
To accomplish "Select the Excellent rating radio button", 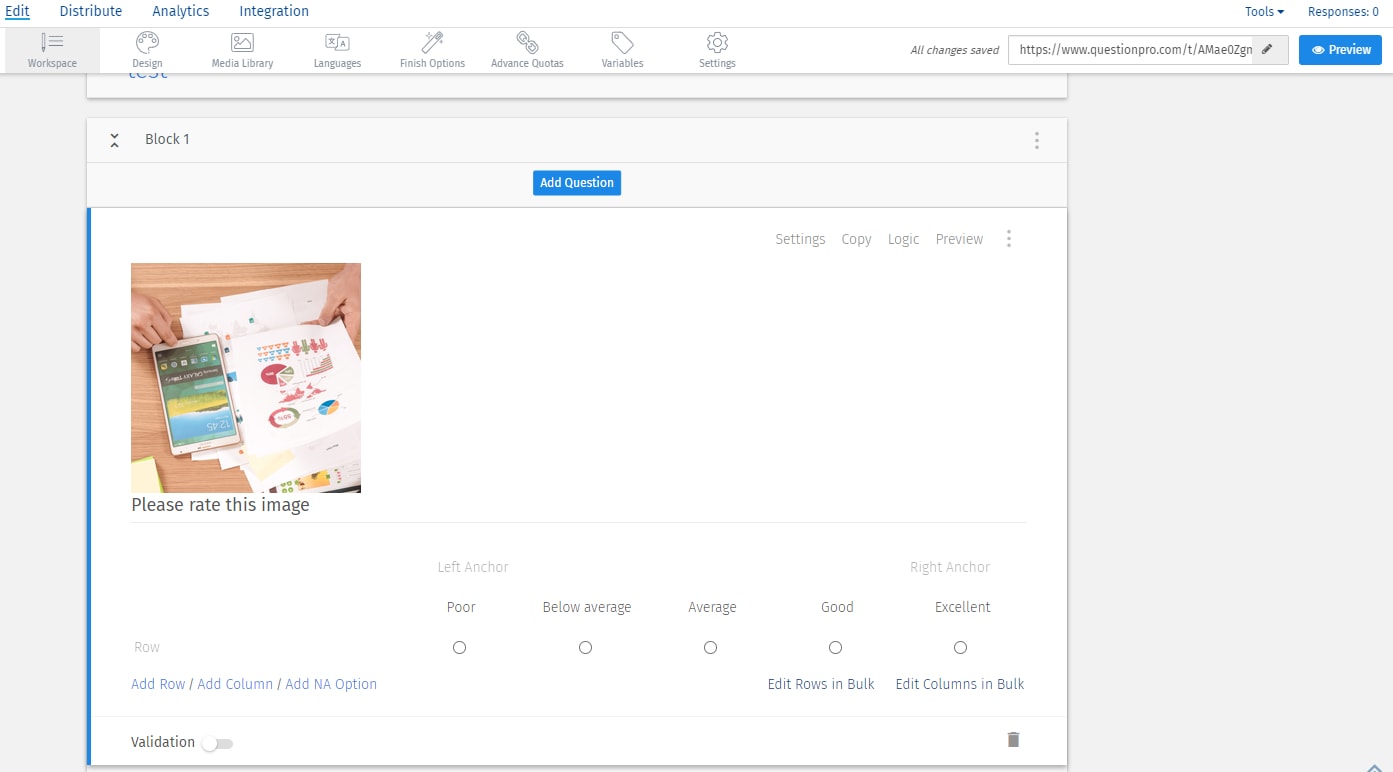I will (x=960, y=647).
